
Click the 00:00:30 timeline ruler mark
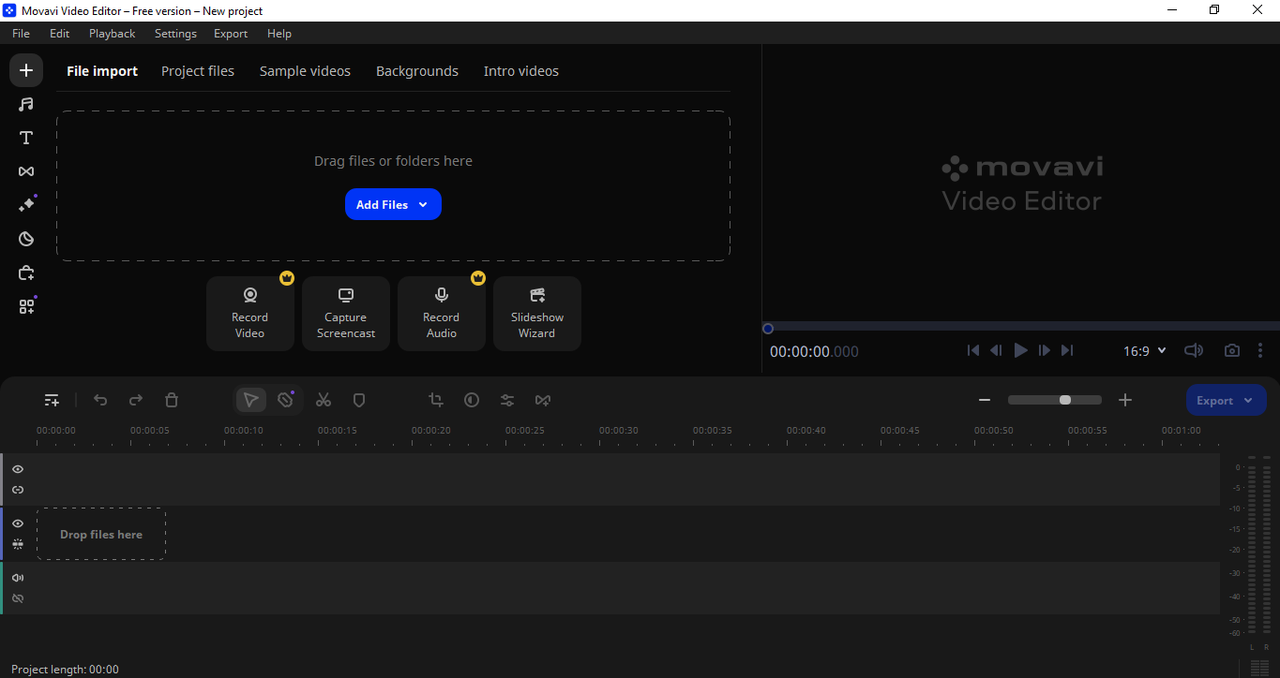(x=618, y=430)
